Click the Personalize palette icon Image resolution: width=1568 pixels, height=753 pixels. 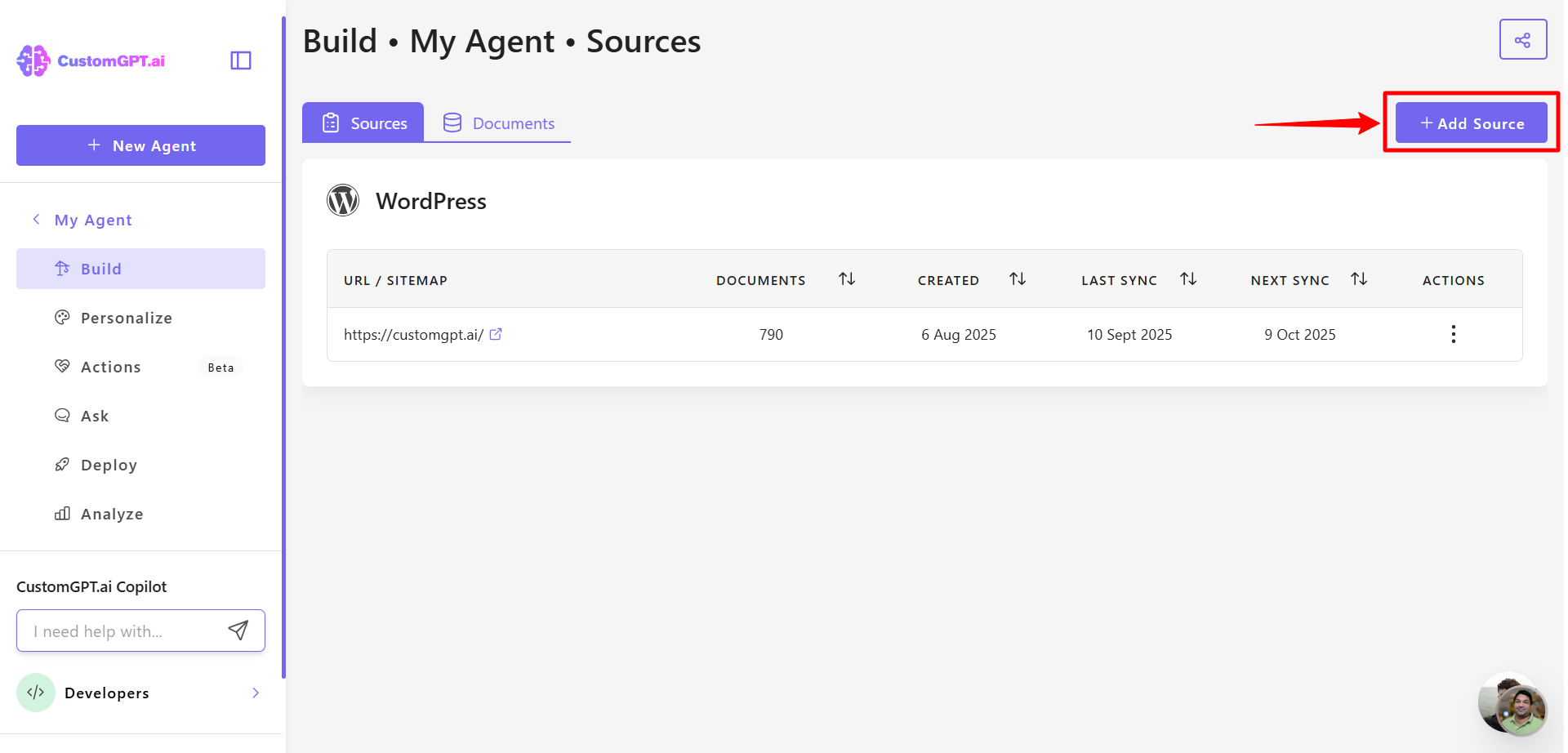pos(62,317)
